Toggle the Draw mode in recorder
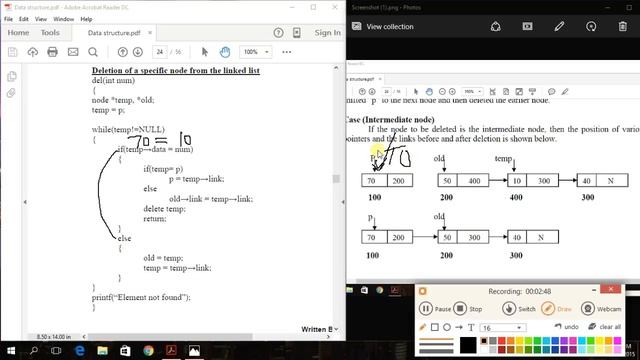Image resolution: width=640 pixels, height=360 pixels. [556, 309]
